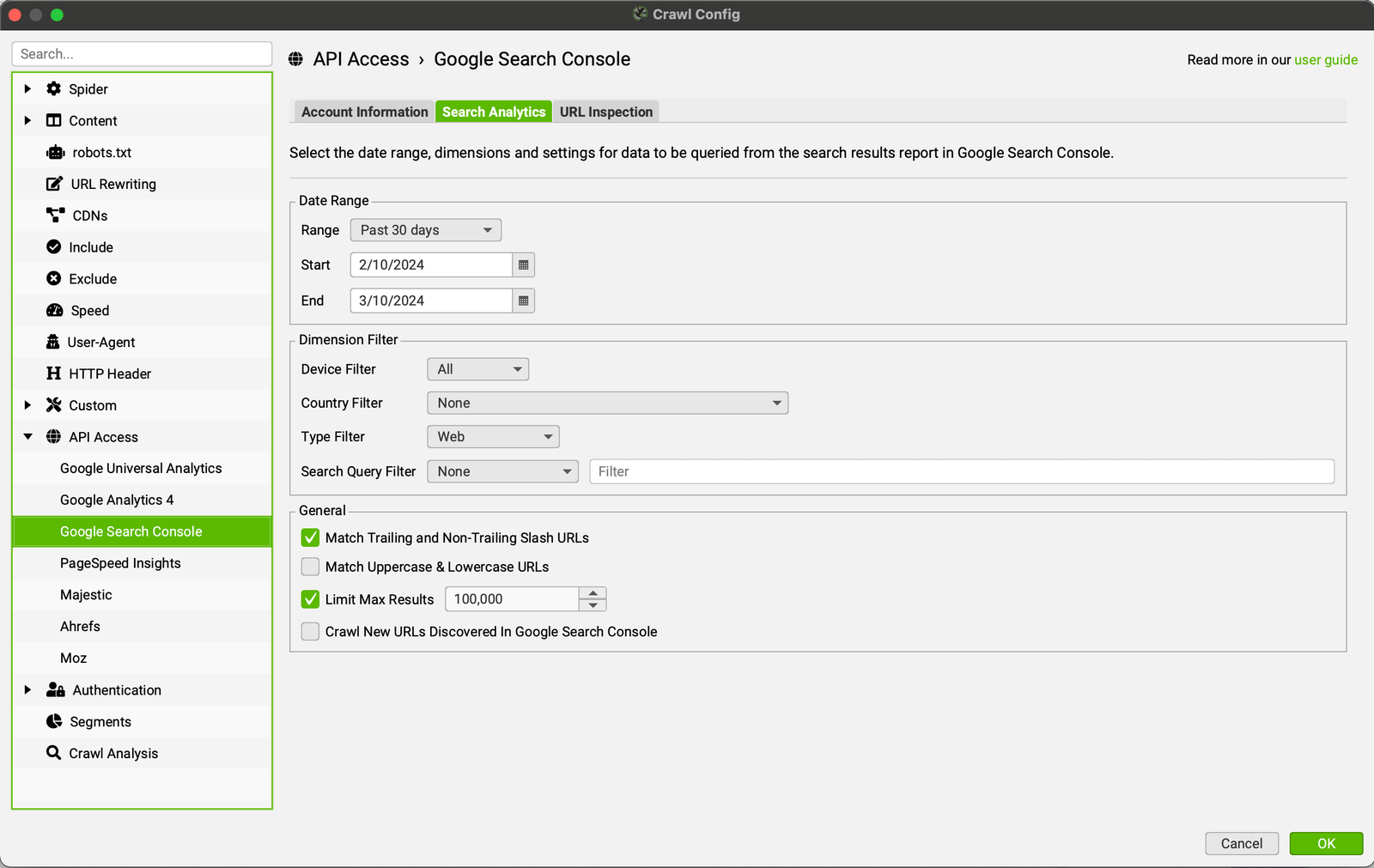
Task: Click the user guide link
Action: (x=1325, y=59)
